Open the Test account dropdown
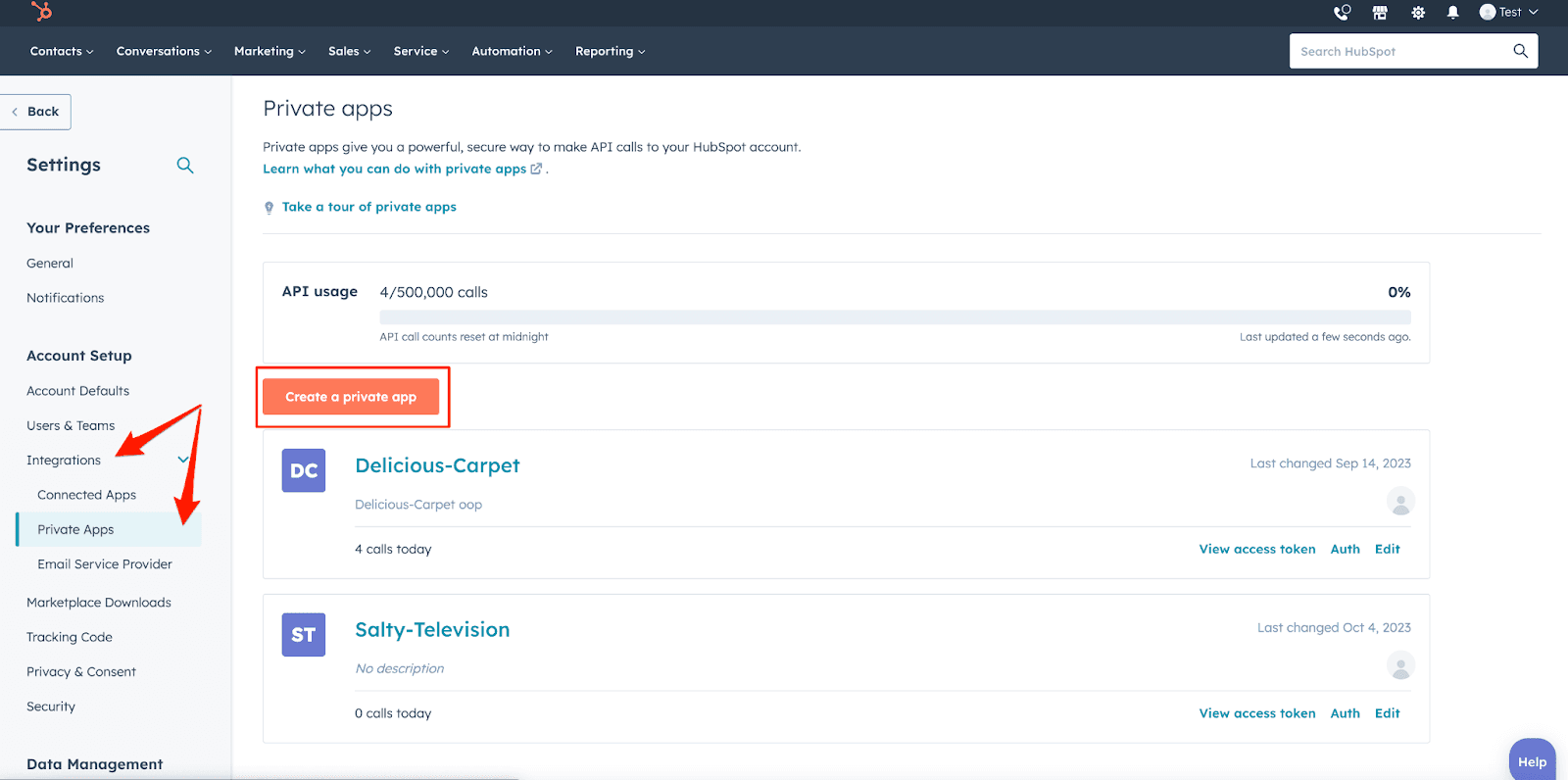 click(1509, 13)
